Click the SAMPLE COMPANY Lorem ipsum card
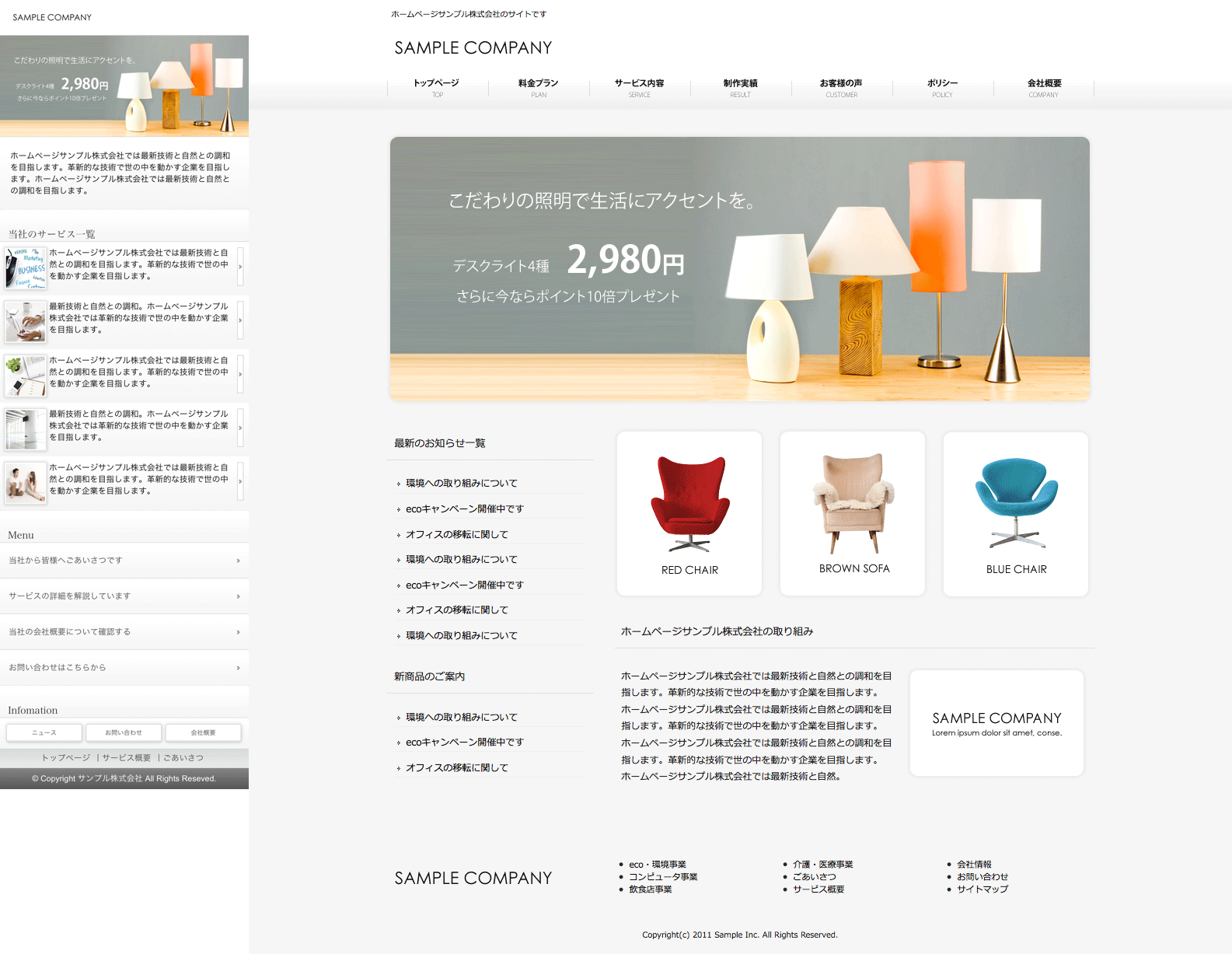1232x954 pixels. (x=996, y=723)
